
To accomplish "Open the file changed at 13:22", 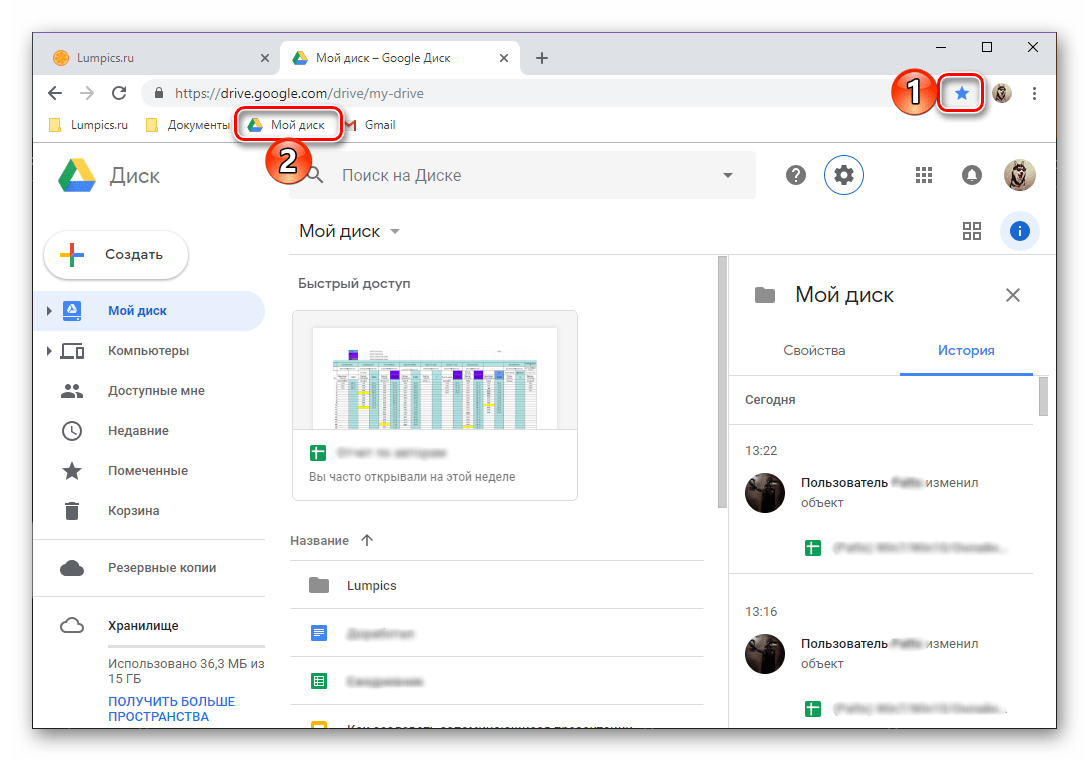I will [x=906, y=548].
